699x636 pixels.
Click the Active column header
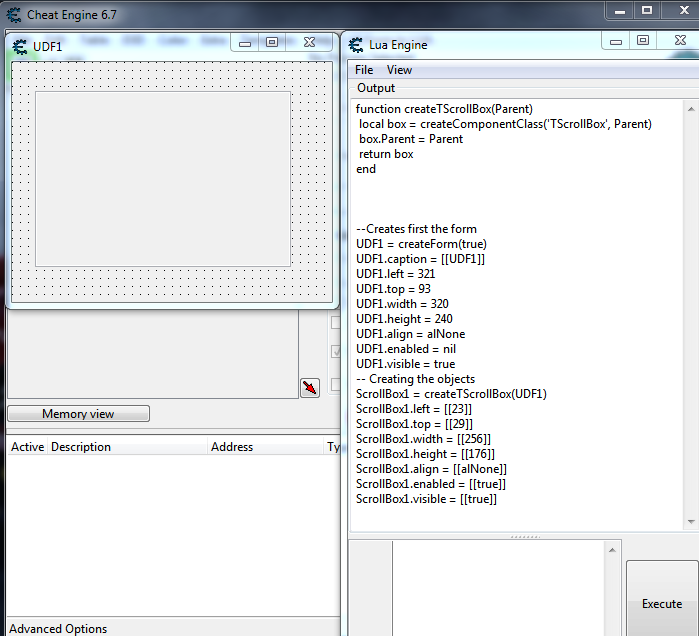tap(27, 447)
